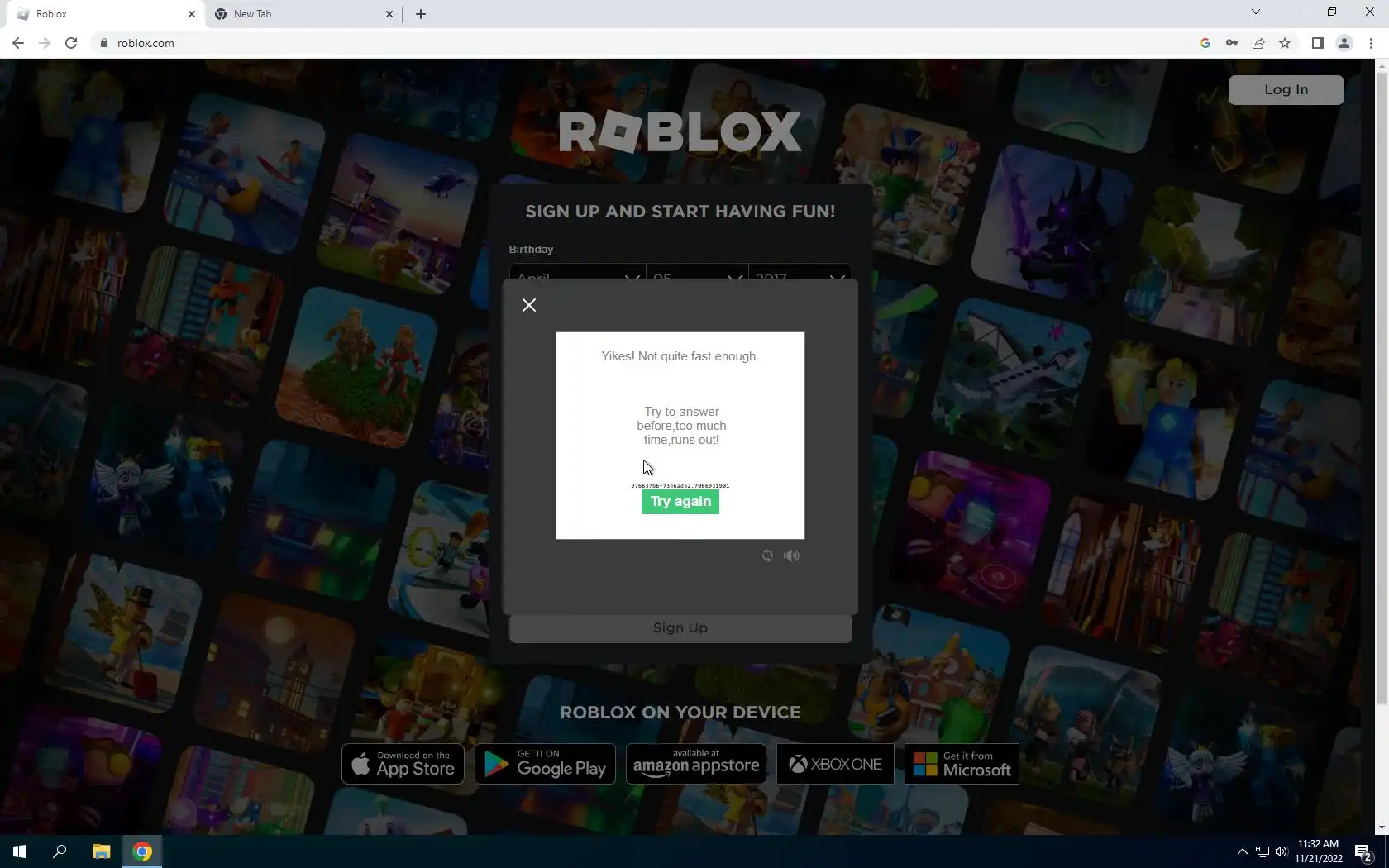Image resolution: width=1389 pixels, height=868 pixels.
Task: Click the Birthday label
Action: pyautogui.click(x=531, y=249)
